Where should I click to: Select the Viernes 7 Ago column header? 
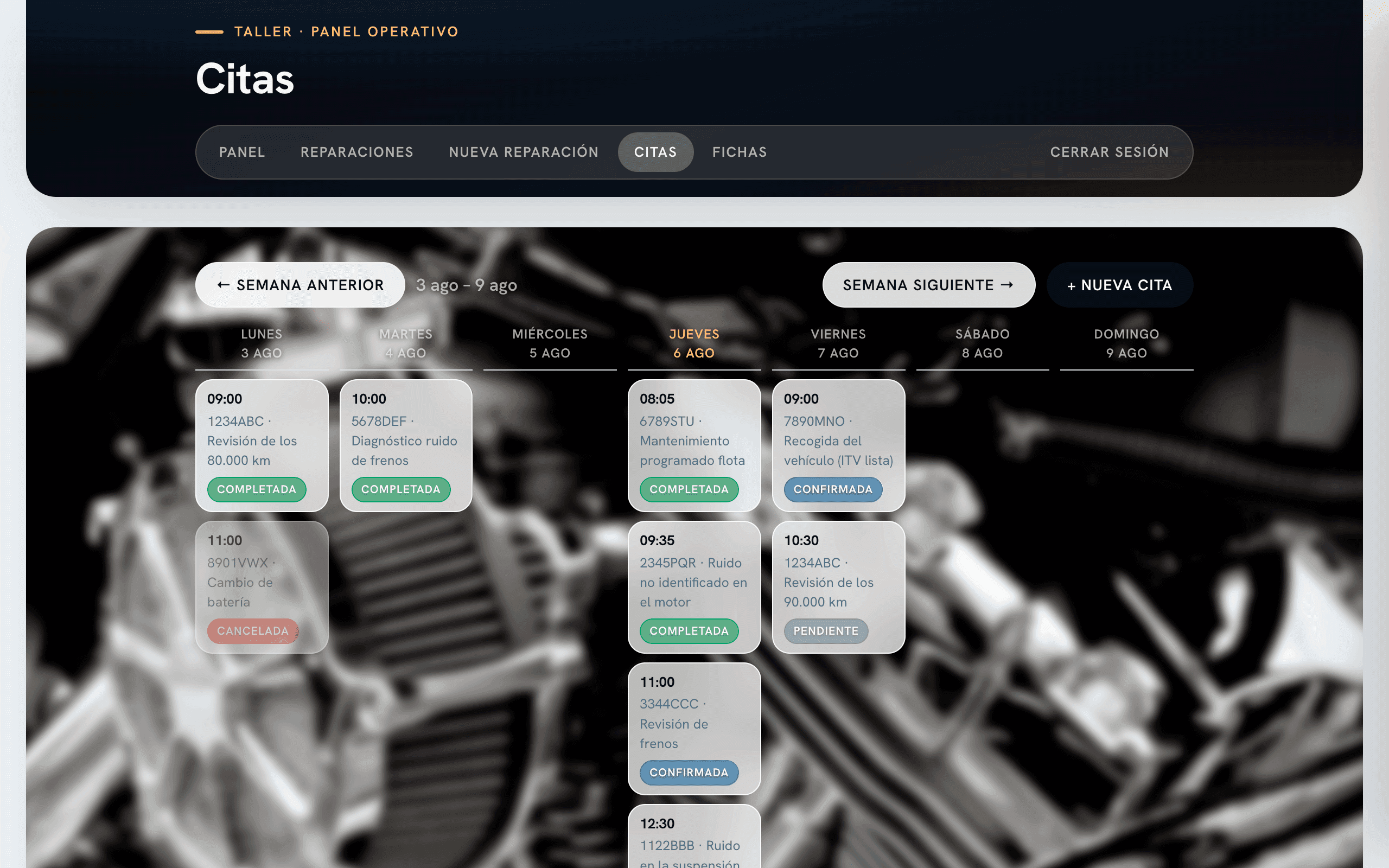[838, 343]
